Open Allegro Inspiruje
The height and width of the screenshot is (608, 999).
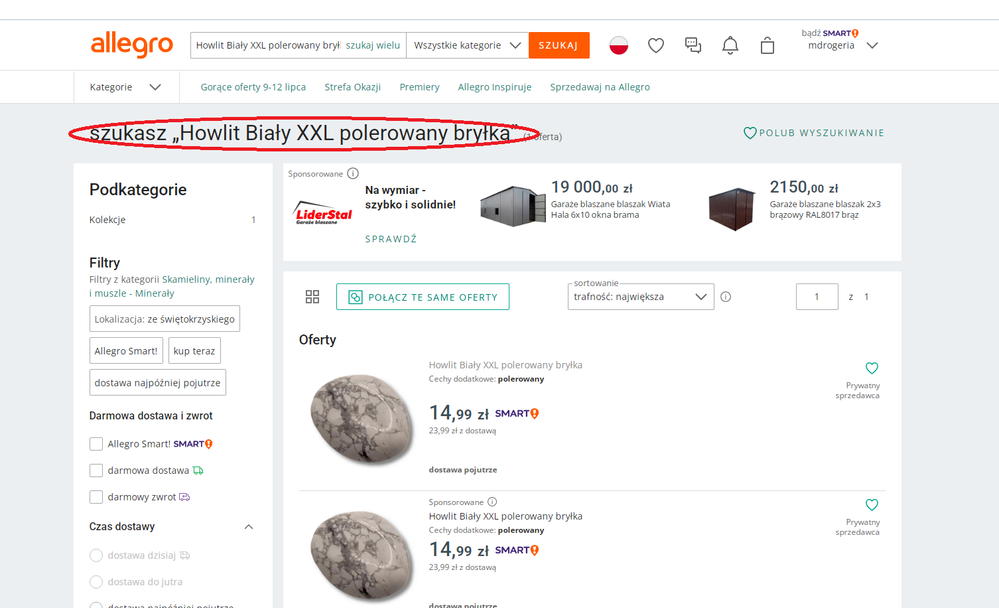coord(494,87)
